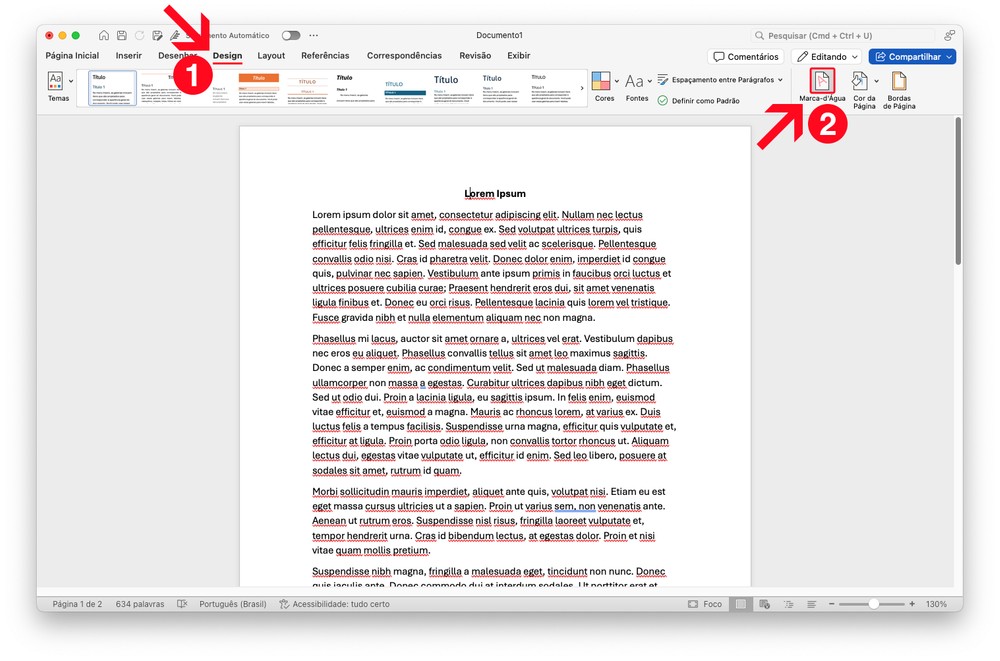
Task: Click the Marca-d'Água watermark icon
Action: (821, 82)
